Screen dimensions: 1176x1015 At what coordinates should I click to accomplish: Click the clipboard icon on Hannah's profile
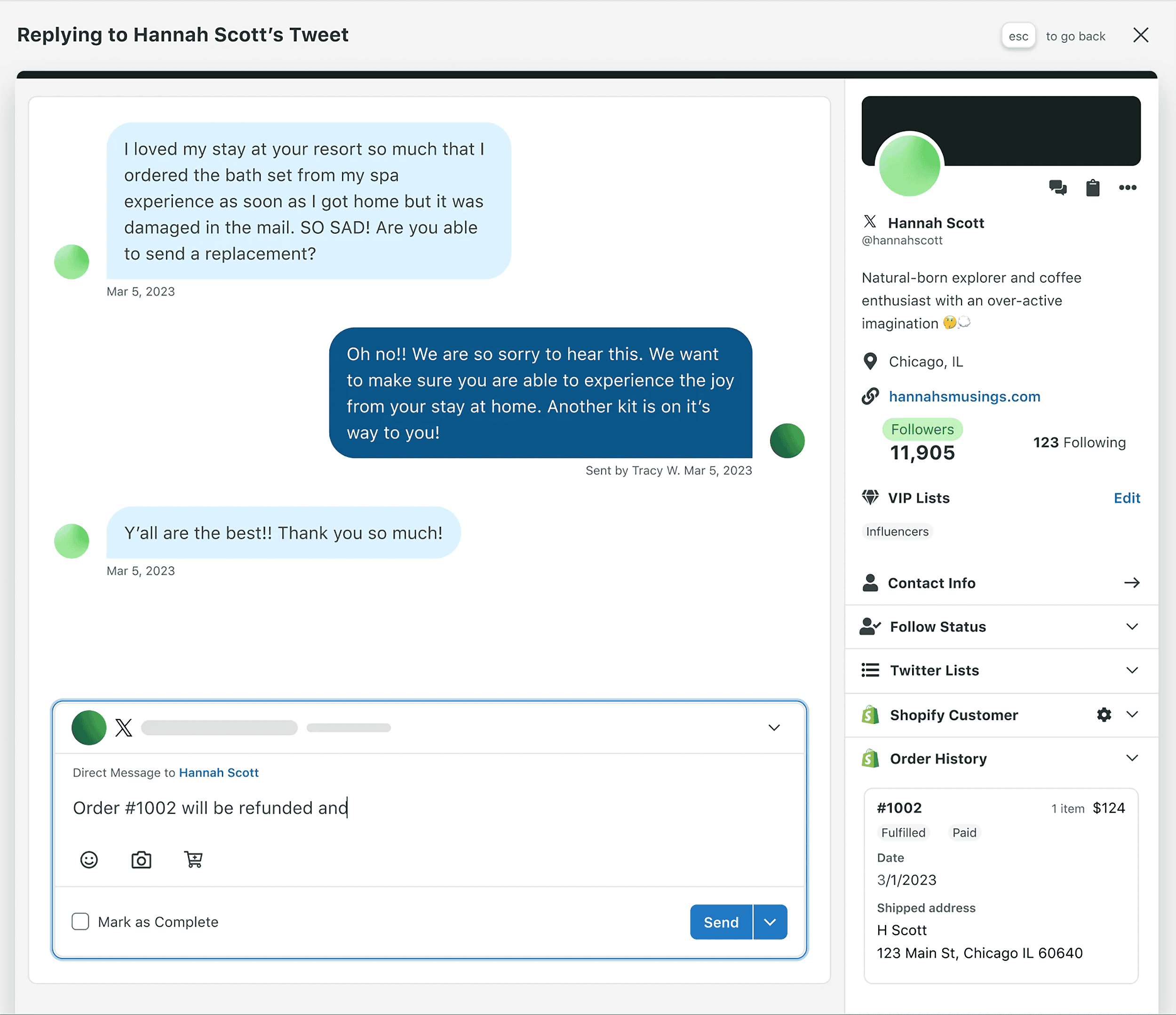click(1093, 188)
